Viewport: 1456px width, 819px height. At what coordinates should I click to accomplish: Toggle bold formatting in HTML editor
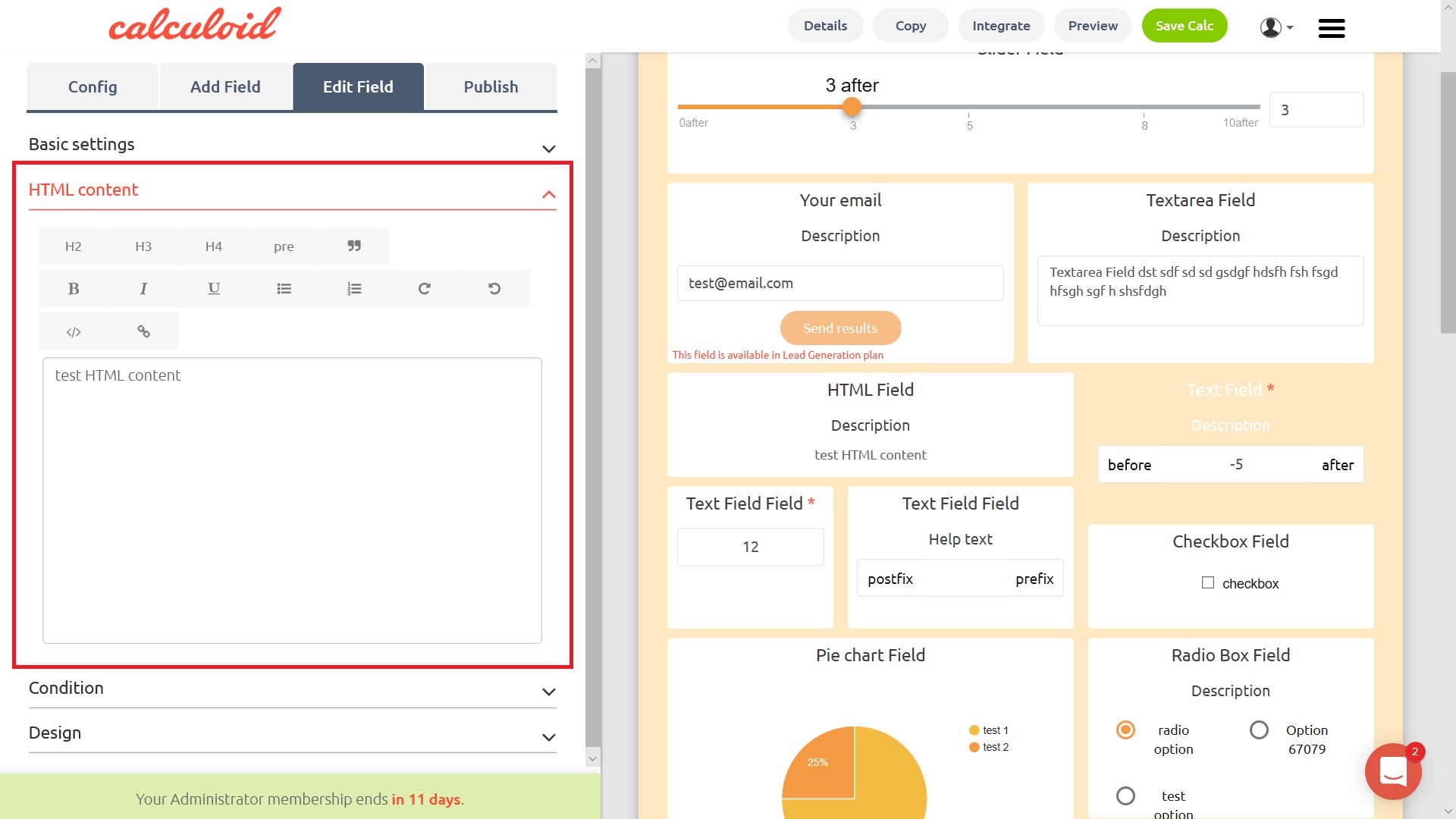tap(74, 289)
